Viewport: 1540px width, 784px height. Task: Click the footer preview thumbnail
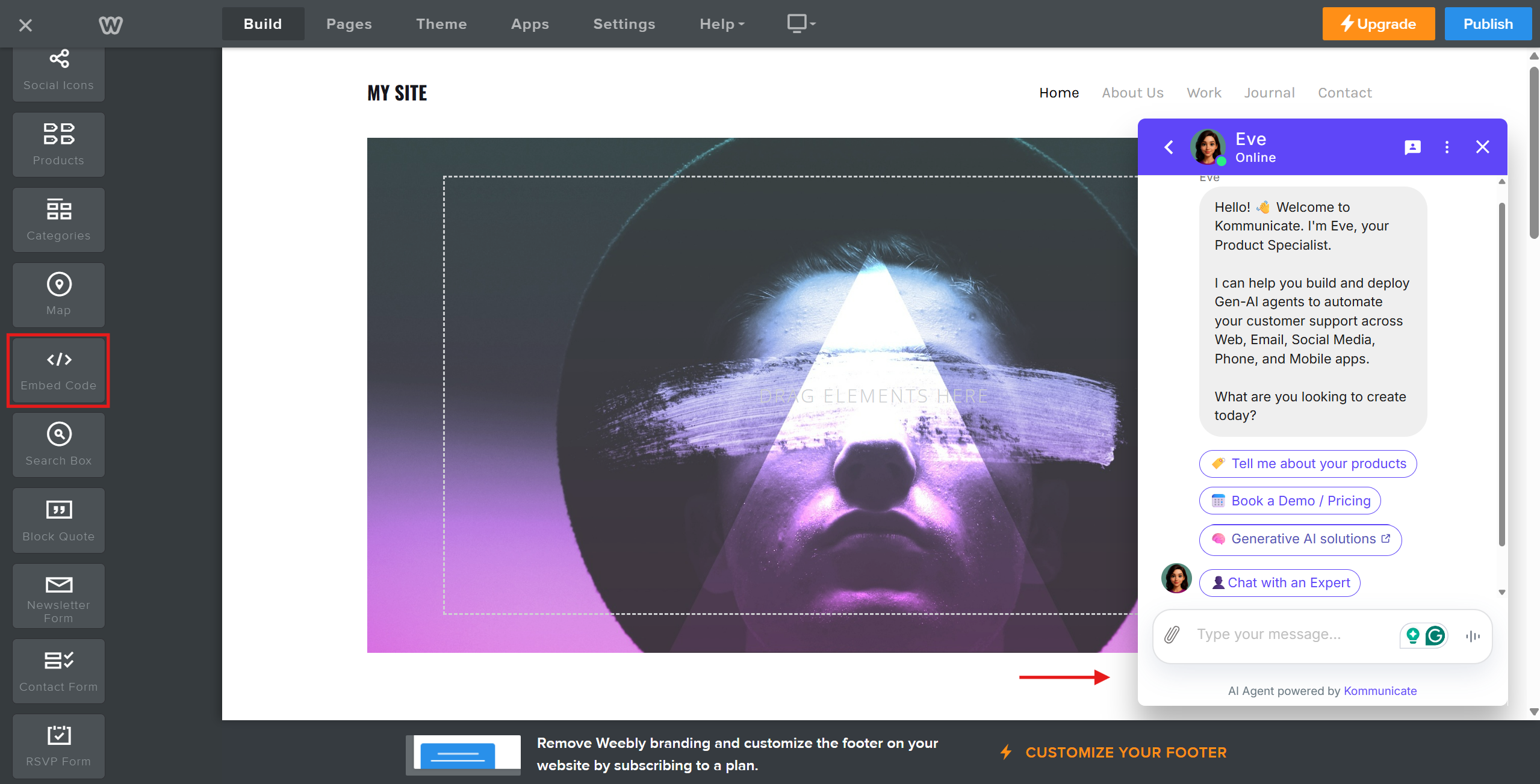[x=463, y=755]
